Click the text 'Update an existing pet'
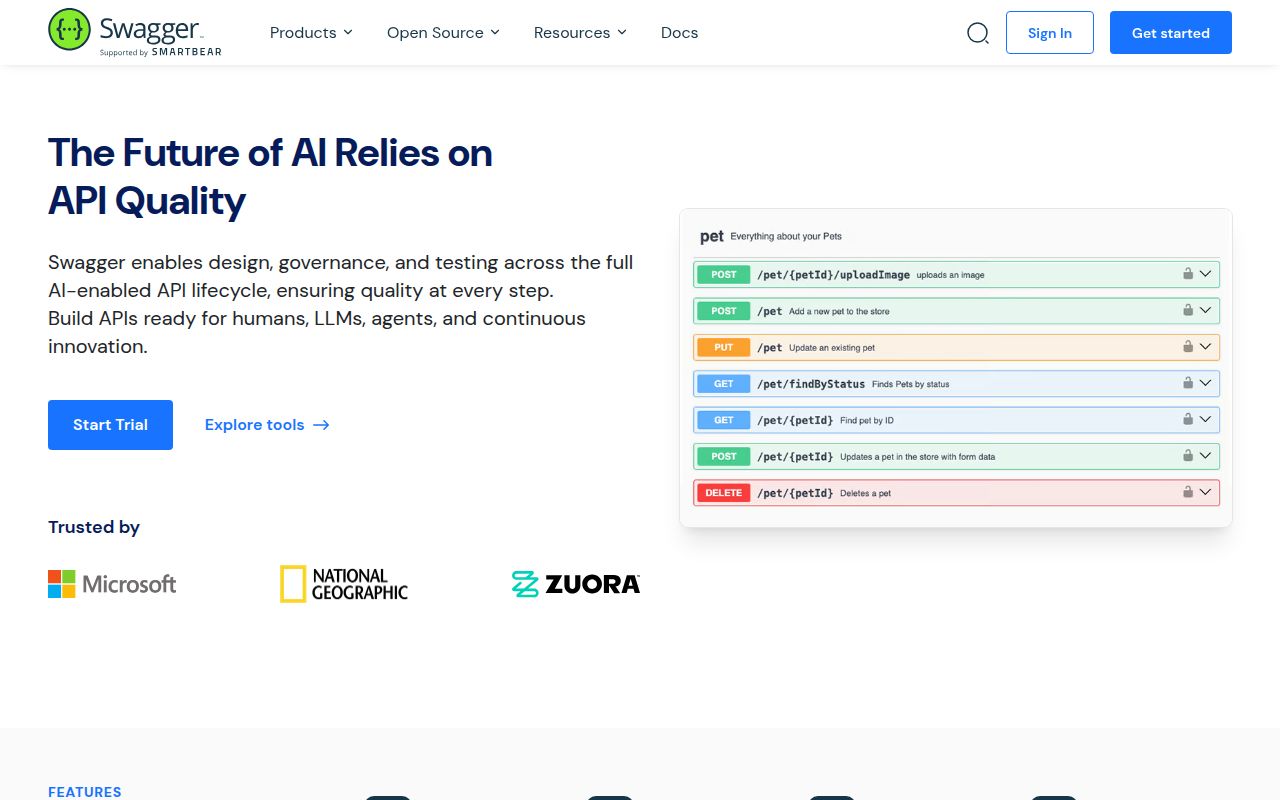Image resolution: width=1280 pixels, height=800 pixels. [832, 348]
